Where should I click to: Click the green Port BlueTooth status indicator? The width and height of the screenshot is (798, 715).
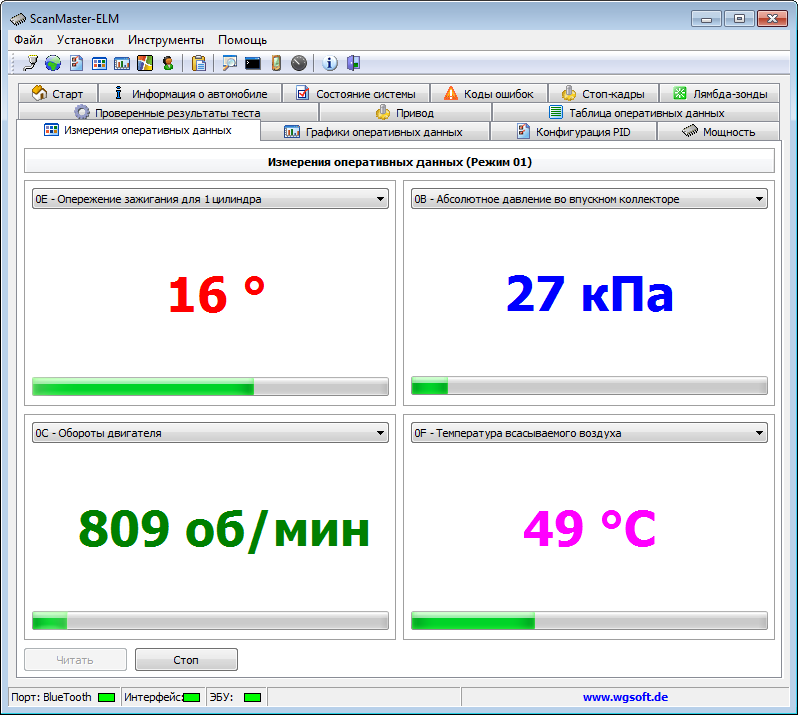click(106, 697)
